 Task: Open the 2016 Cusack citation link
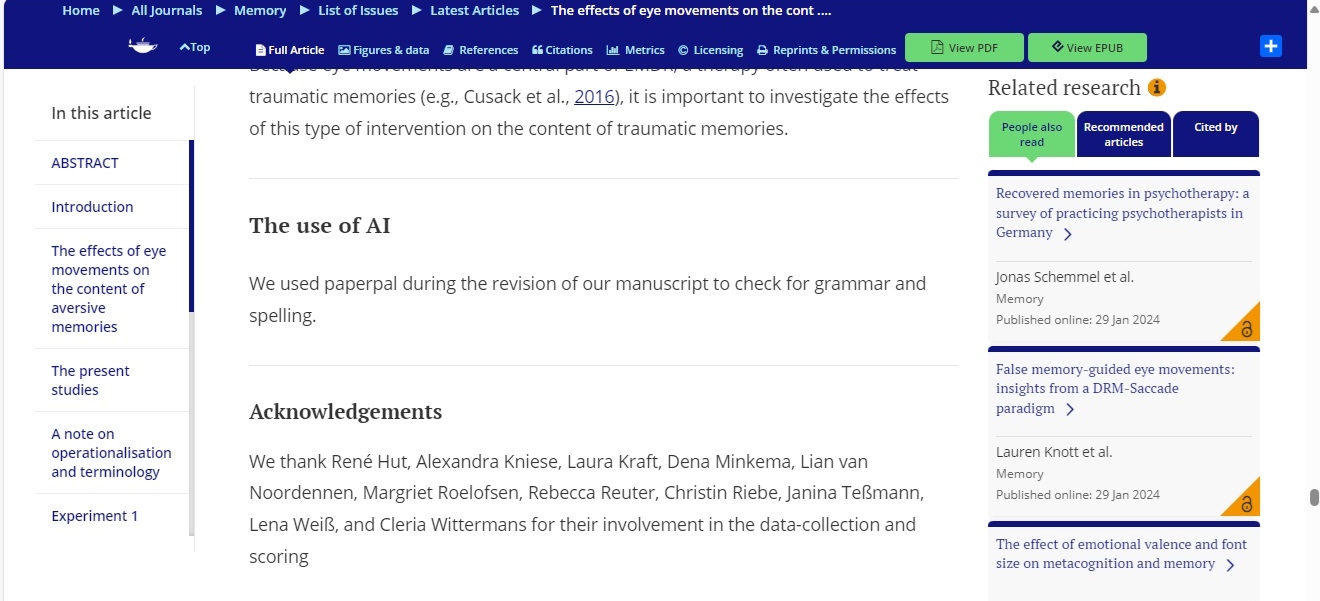[x=592, y=97]
